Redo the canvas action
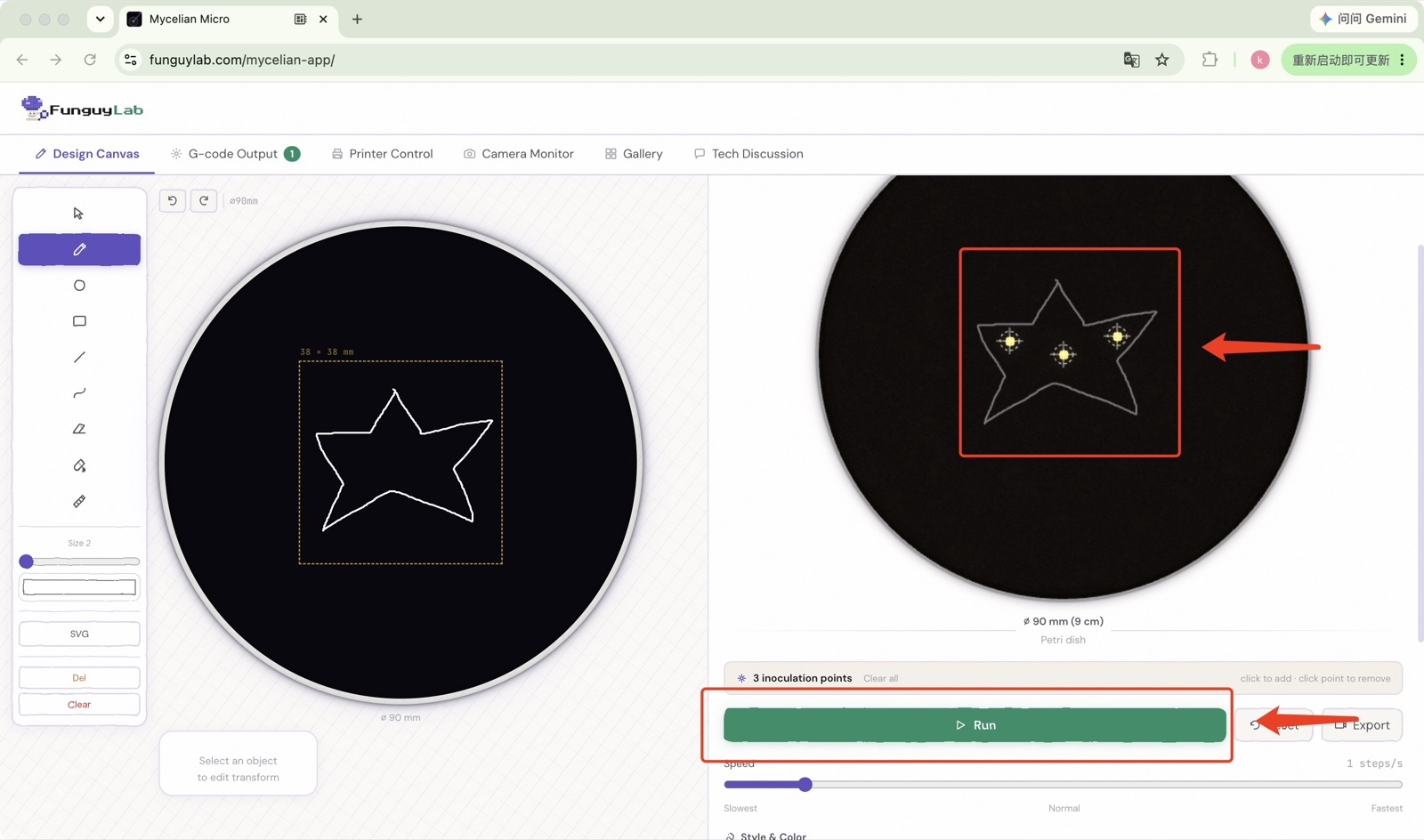1424x840 pixels. coord(204,201)
